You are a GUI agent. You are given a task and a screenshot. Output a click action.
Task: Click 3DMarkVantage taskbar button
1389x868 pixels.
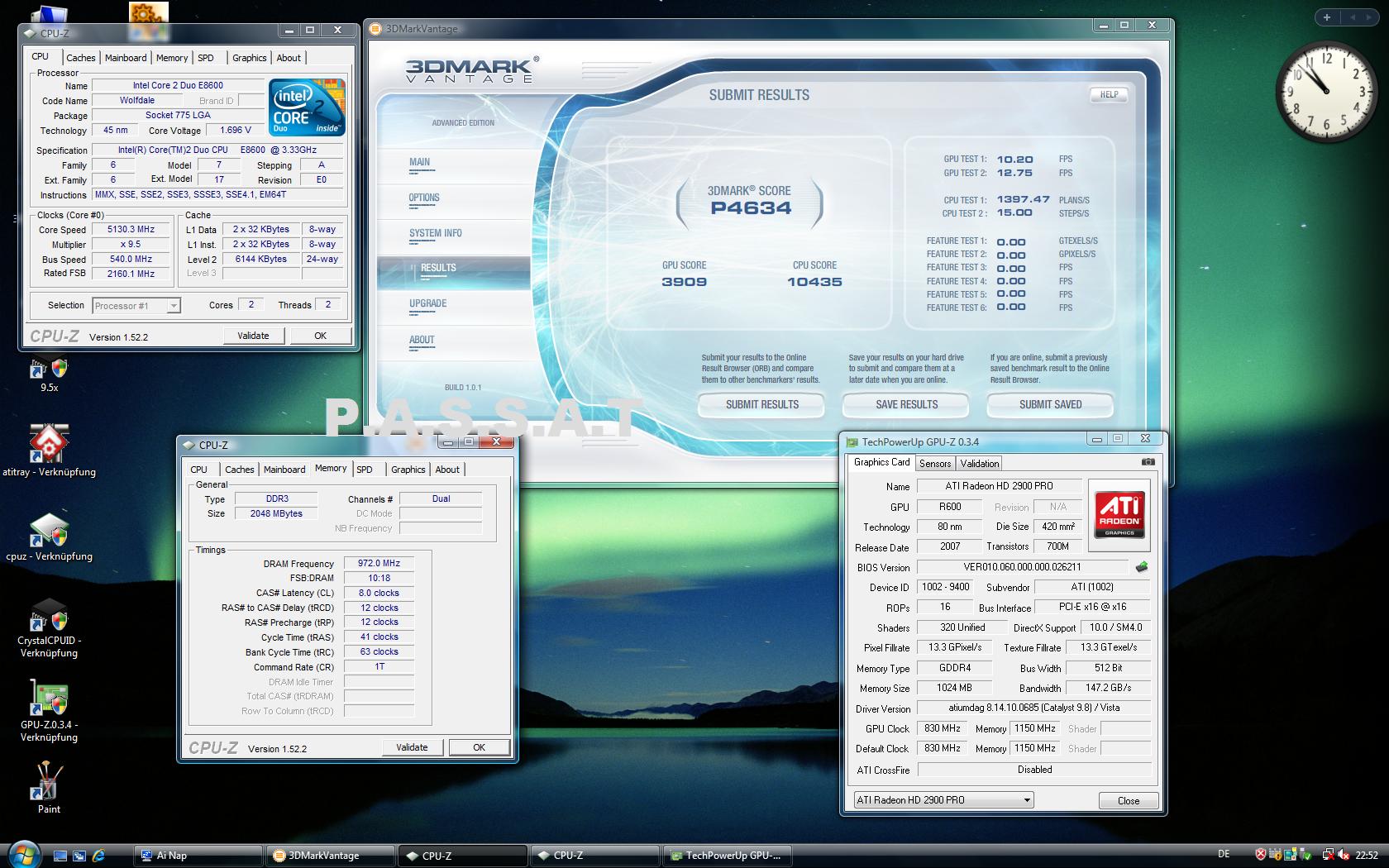click(331, 856)
